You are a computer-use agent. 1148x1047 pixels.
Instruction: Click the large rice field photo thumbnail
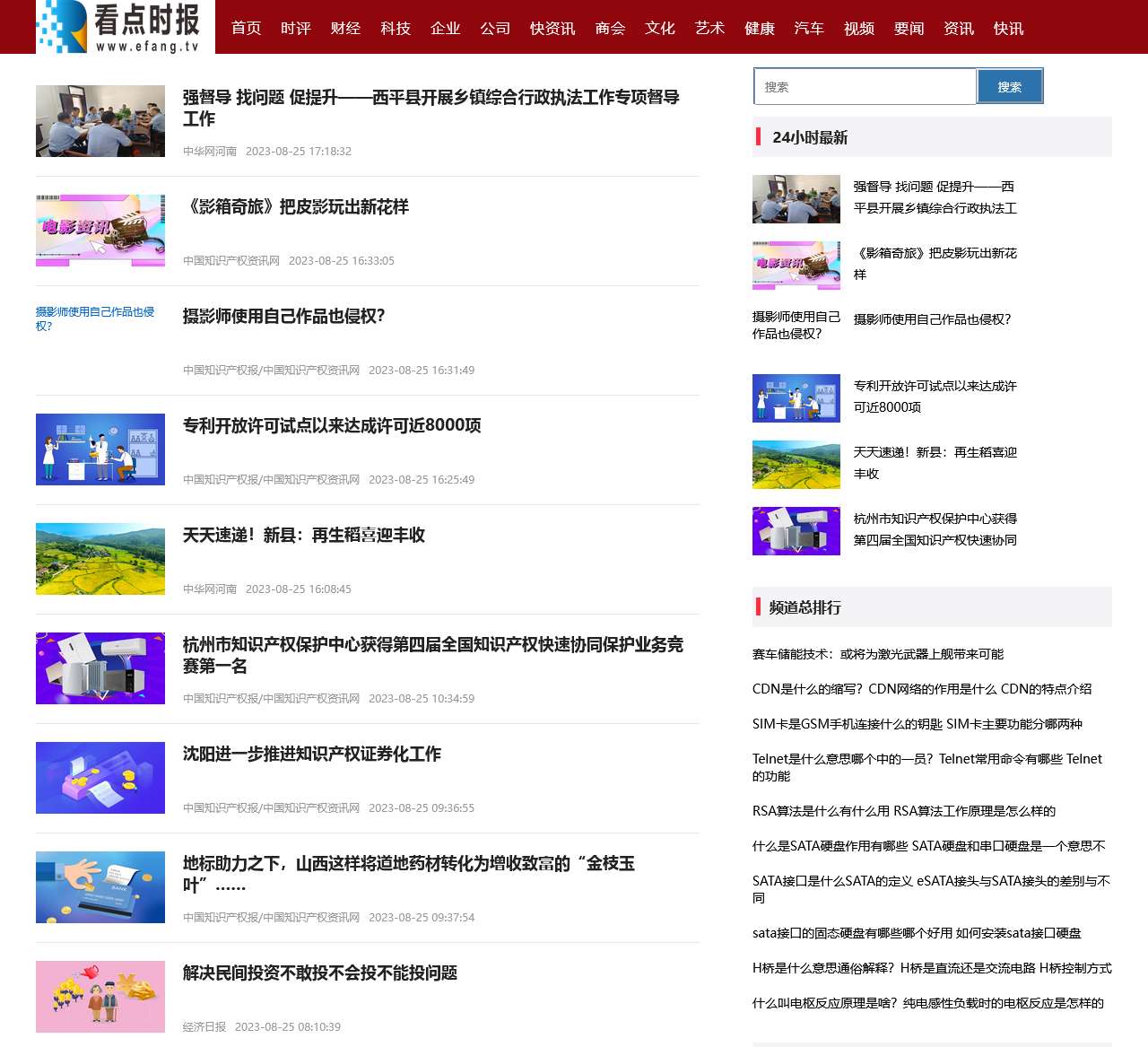[100, 559]
